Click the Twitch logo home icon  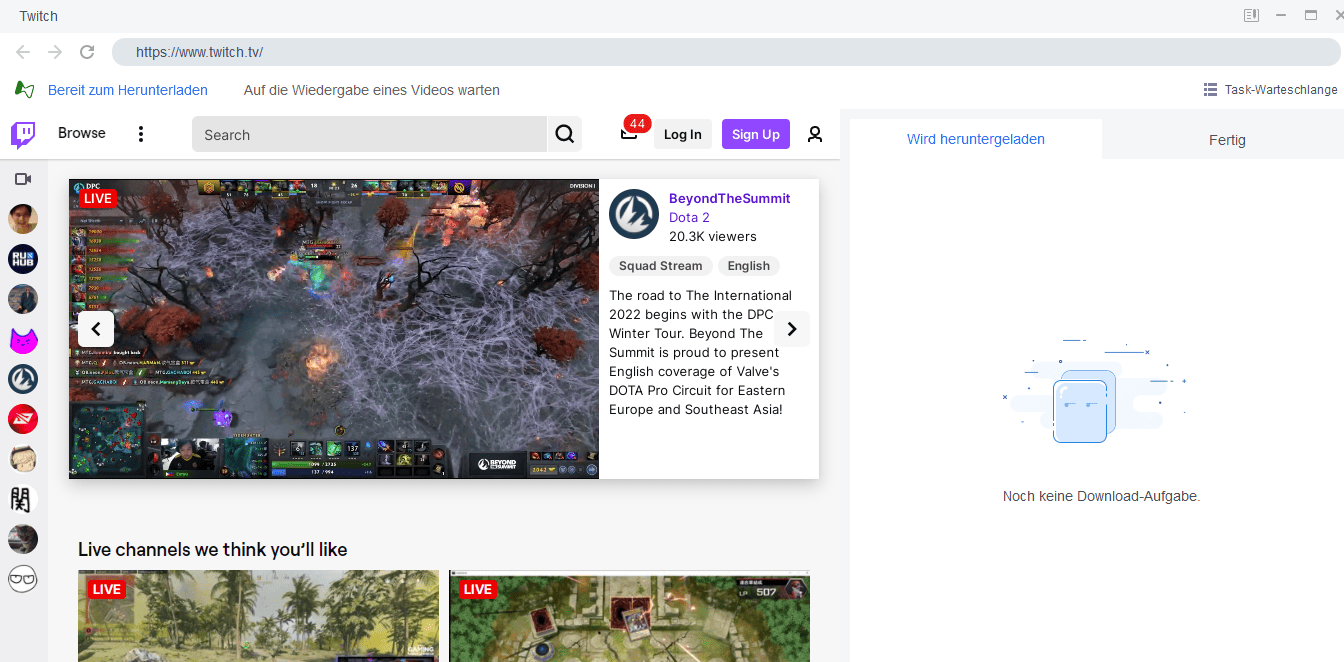[23, 134]
